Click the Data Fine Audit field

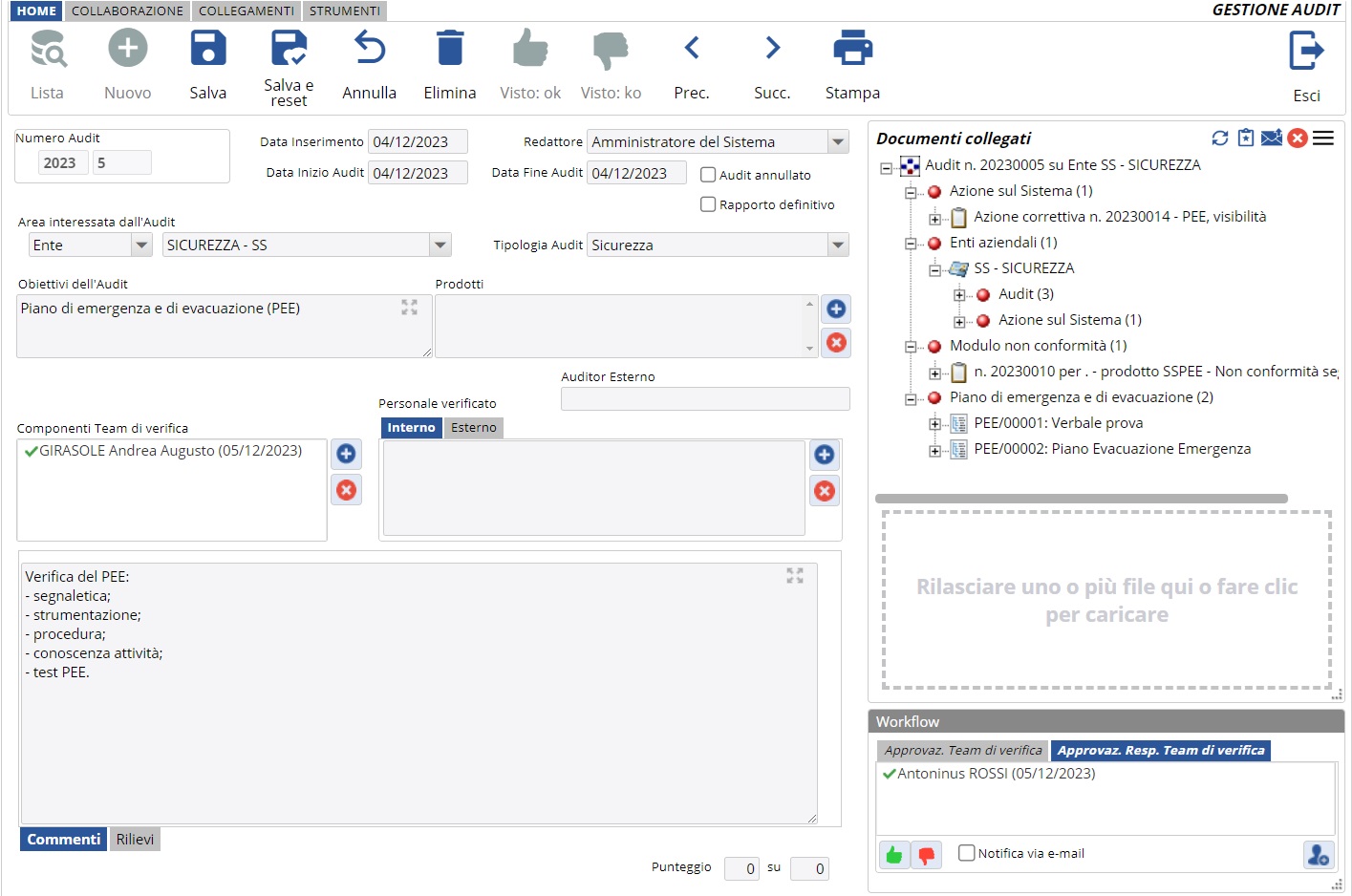coord(635,173)
